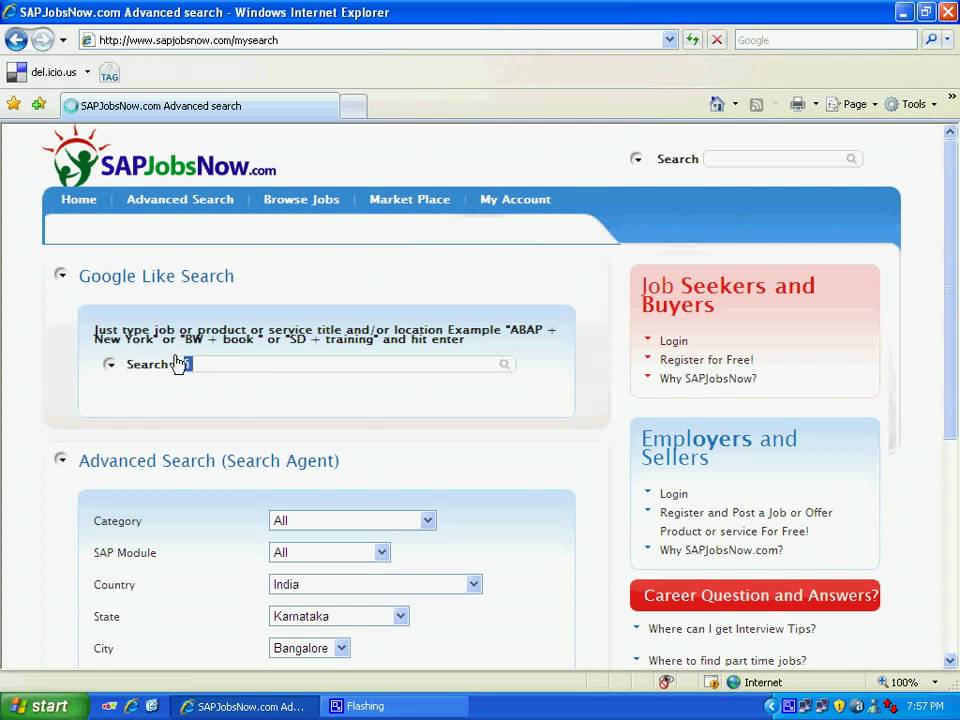Image resolution: width=960 pixels, height=720 pixels.
Task: Click the magnifier icon in Google Like Search
Action: pos(504,364)
